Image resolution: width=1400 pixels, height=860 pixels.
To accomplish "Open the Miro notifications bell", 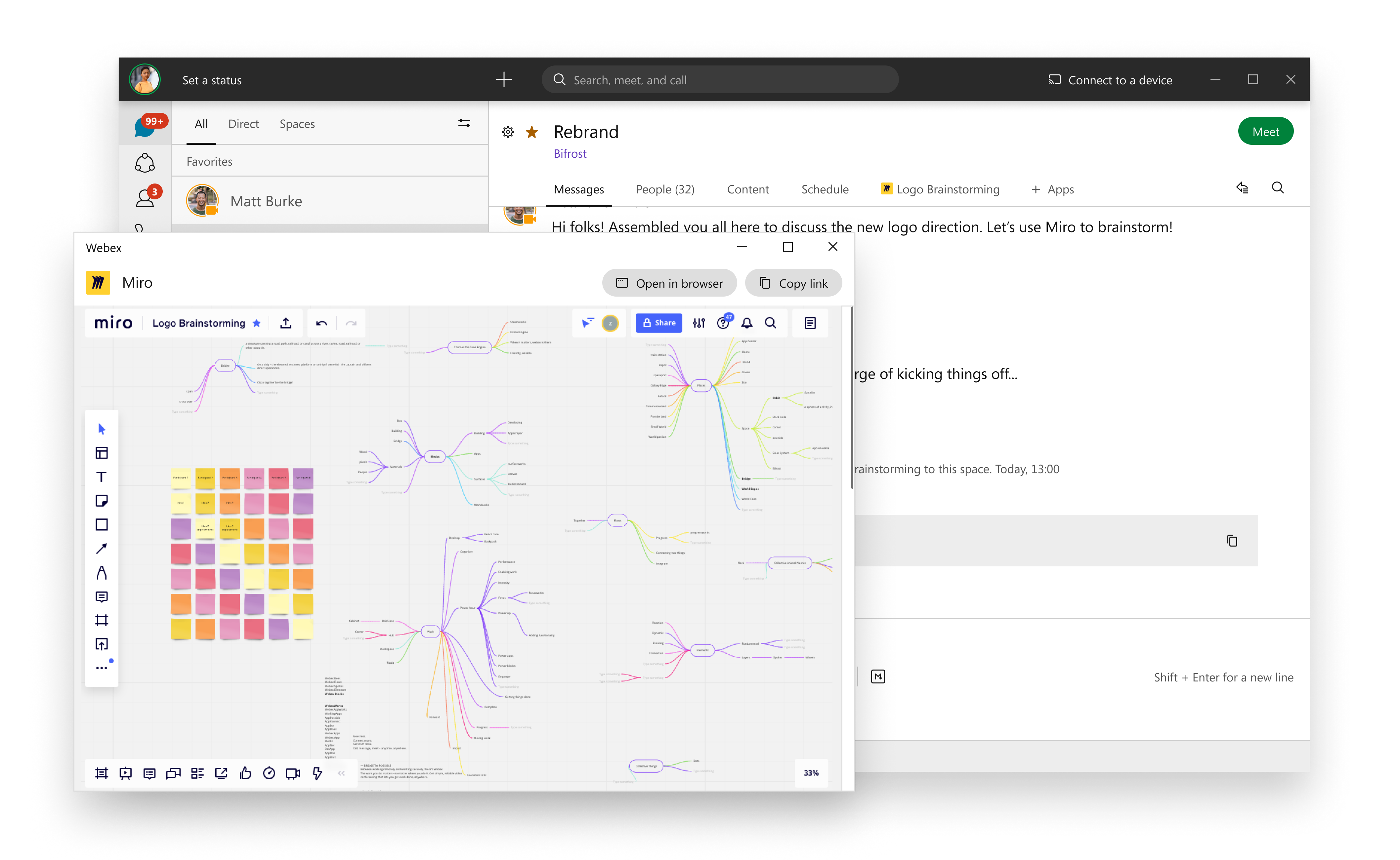I will pyautogui.click(x=746, y=323).
